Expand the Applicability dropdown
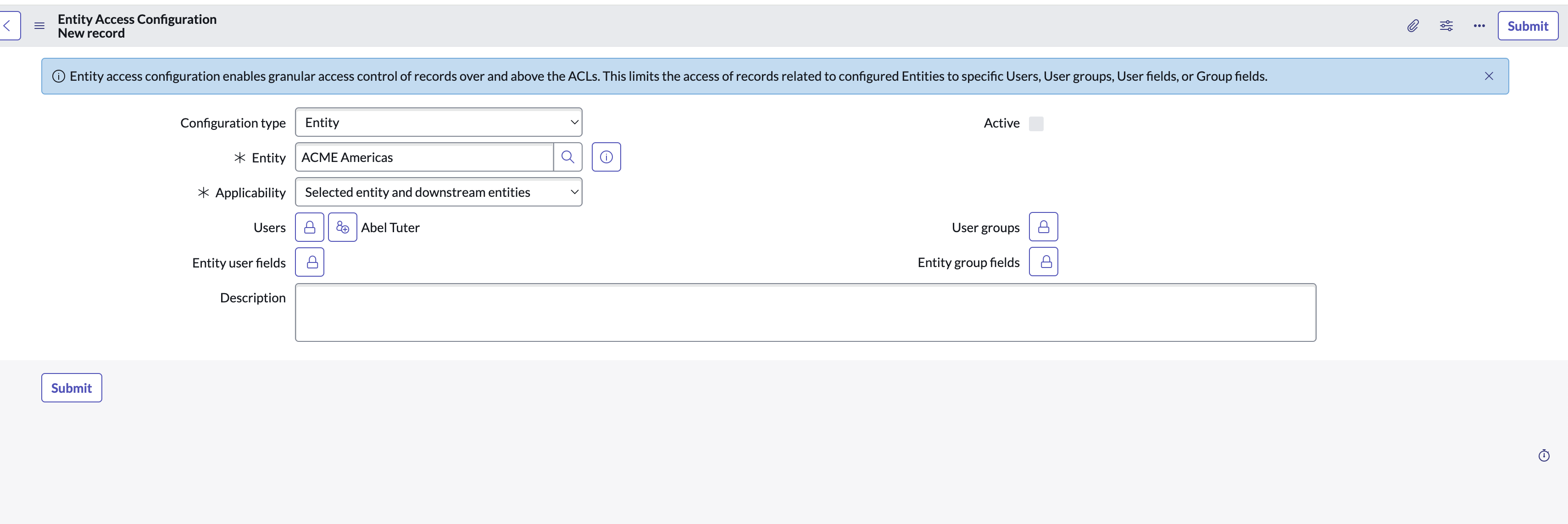 pos(438,192)
